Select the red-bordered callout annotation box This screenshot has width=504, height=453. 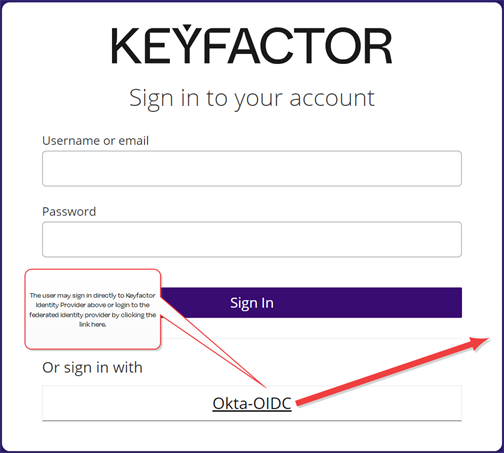93,309
